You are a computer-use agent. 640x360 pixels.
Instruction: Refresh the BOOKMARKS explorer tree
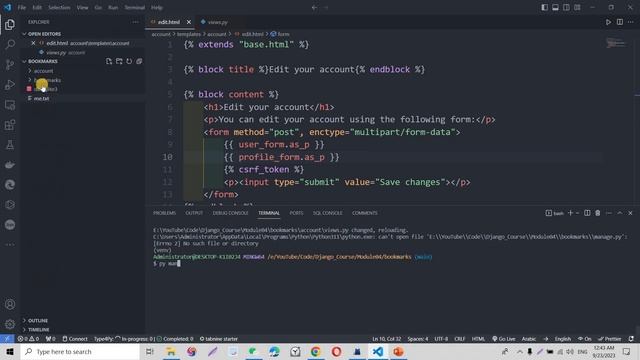[x=129, y=61]
